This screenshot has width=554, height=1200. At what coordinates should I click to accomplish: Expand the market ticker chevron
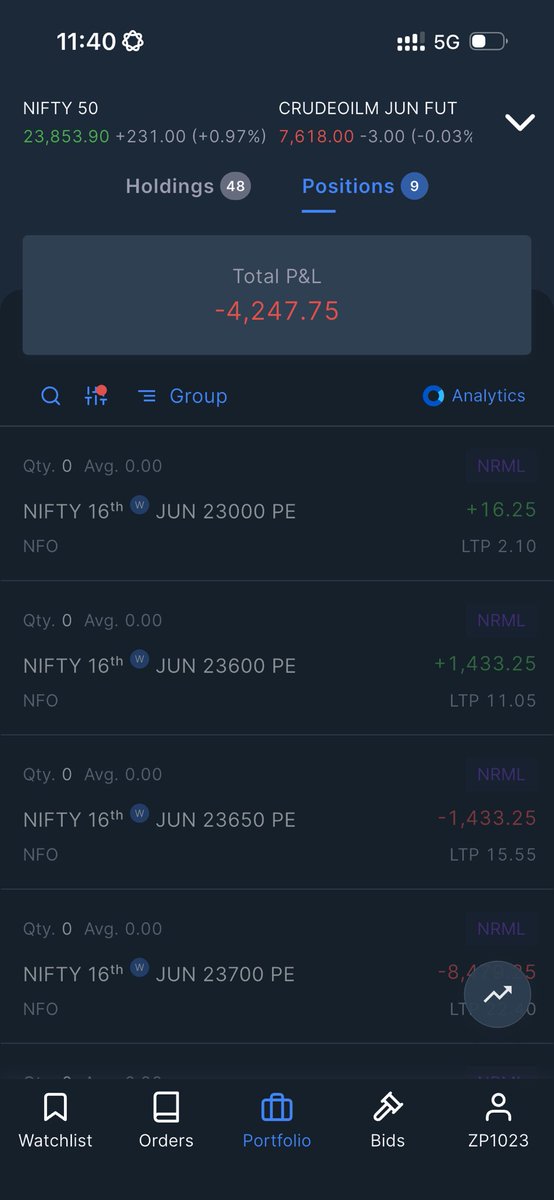pyautogui.click(x=520, y=122)
